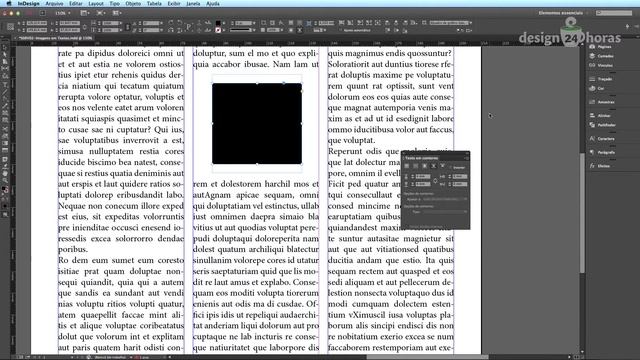This screenshot has width=640, height=360.
Task: Choose Wrap Around Object Shape in wrap panel
Action: point(424,166)
